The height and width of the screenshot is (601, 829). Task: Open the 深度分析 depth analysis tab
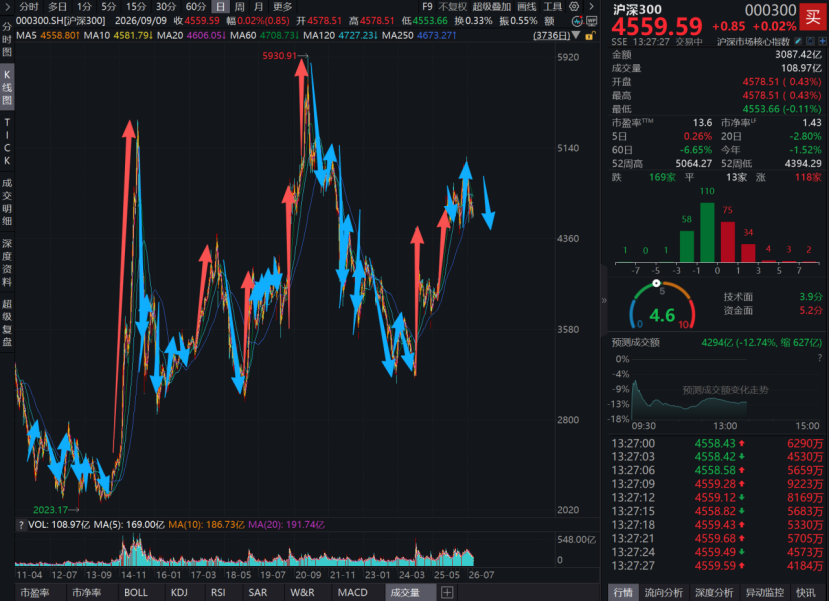pos(714,593)
